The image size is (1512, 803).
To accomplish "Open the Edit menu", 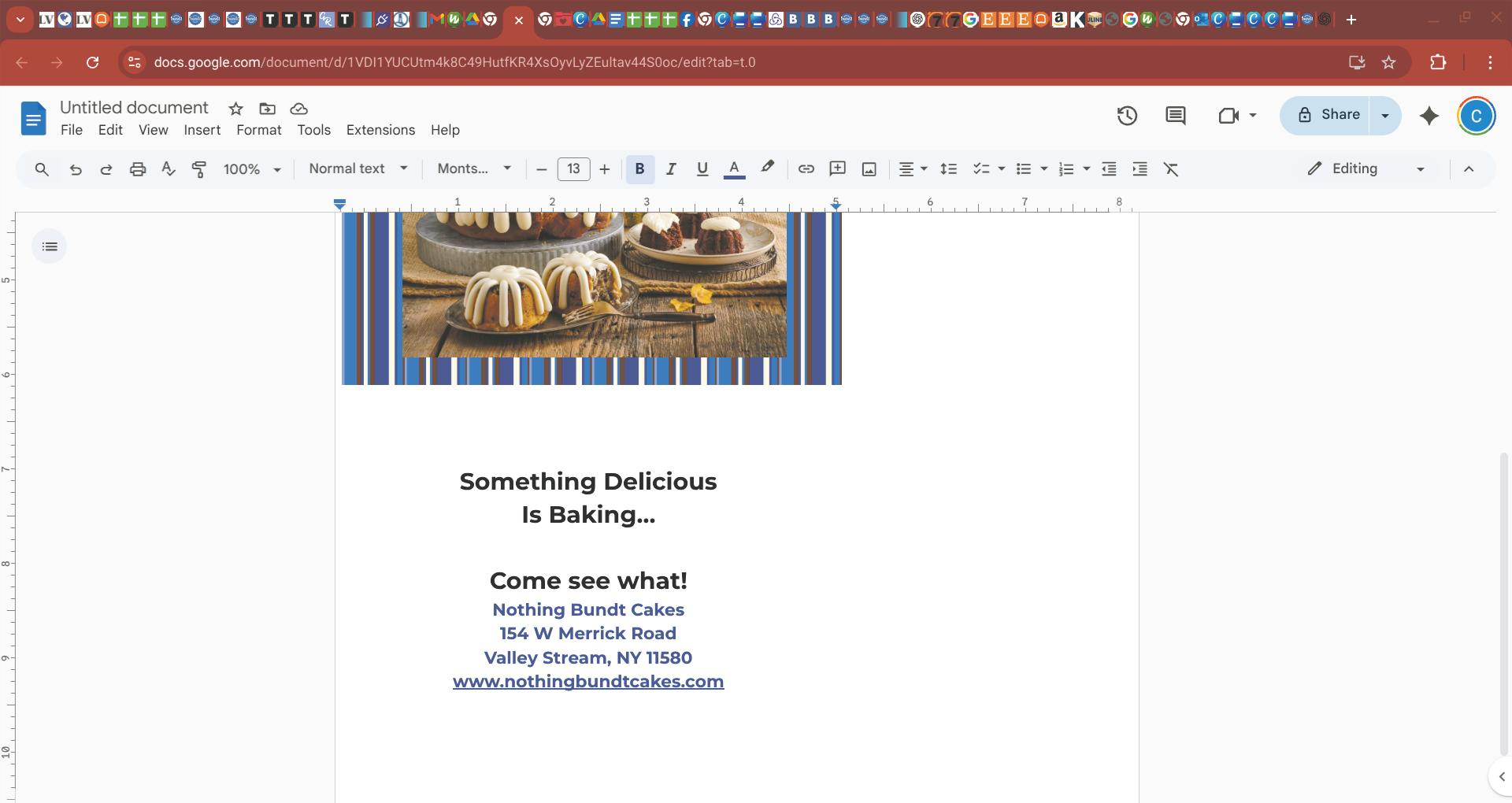I will coord(110,131).
